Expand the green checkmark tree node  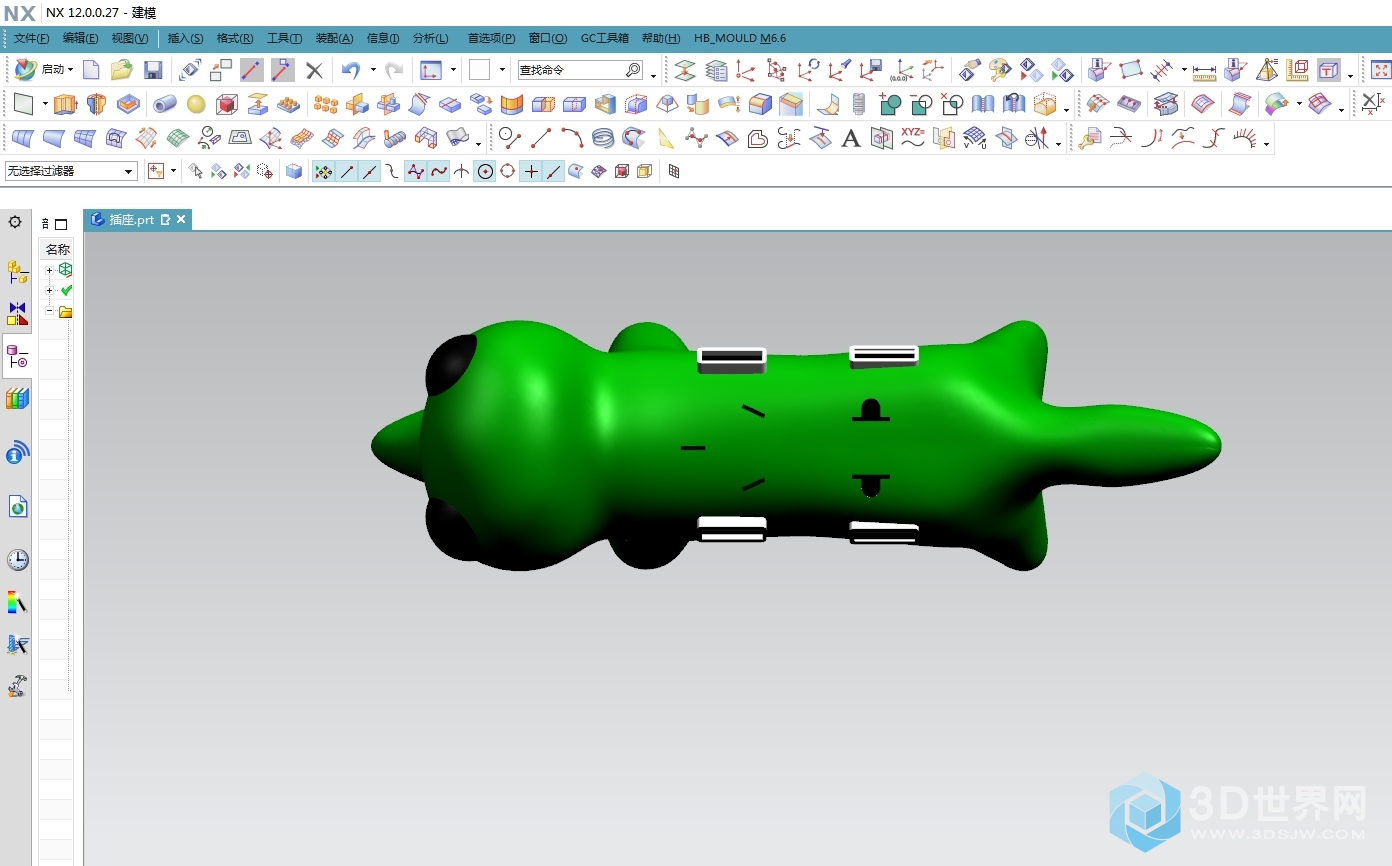tap(49, 290)
